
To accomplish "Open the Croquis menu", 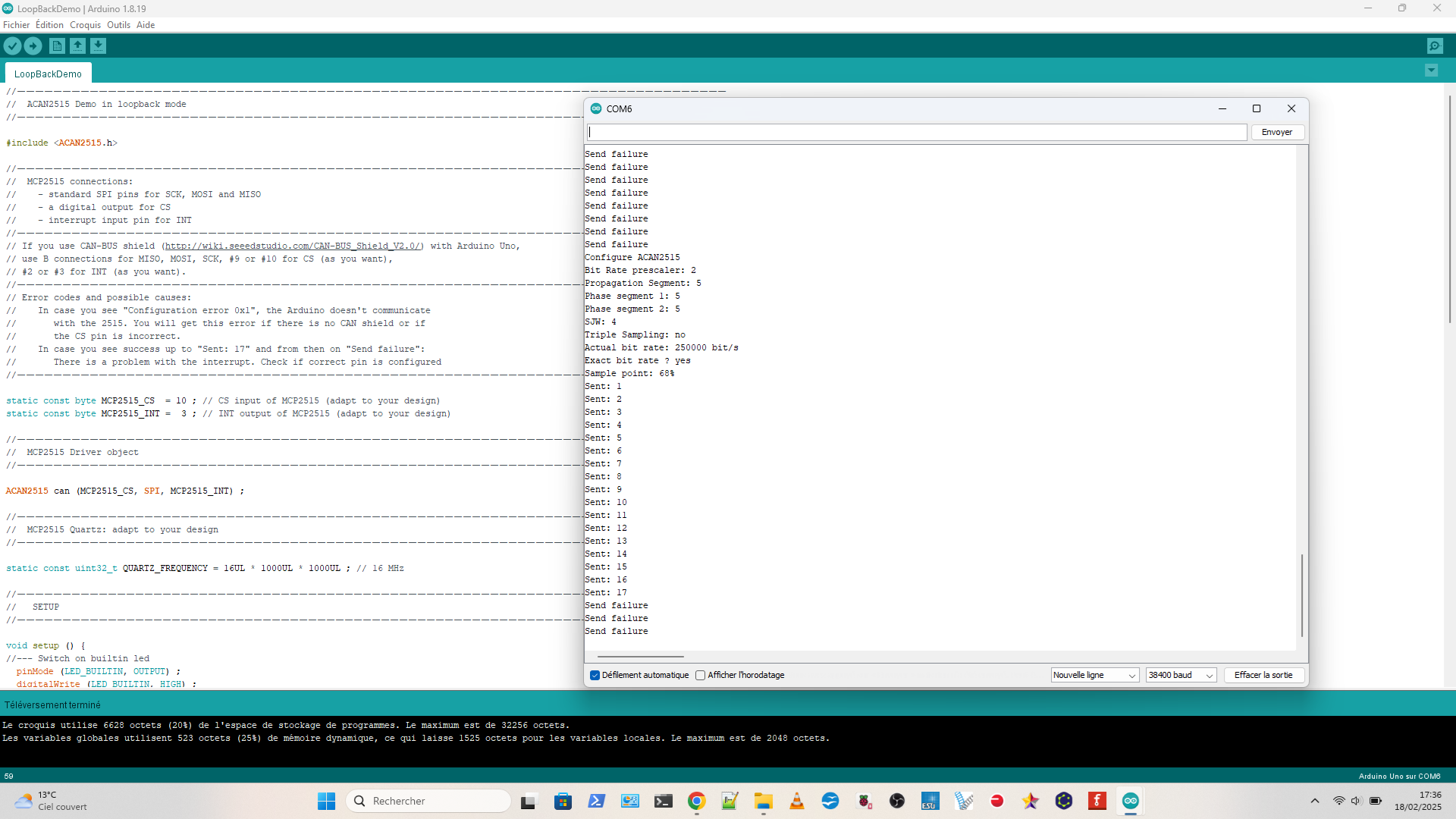I will pyautogui.click(x=85, y=25).
